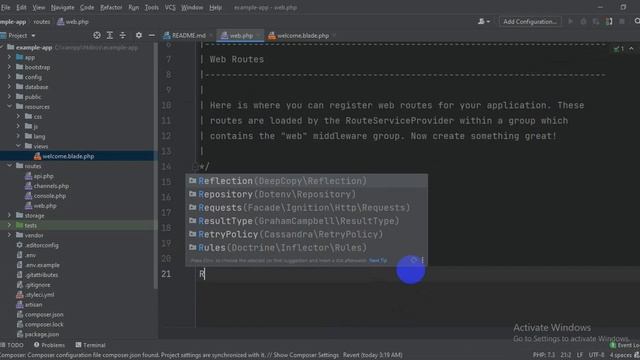Expand the config folder

tap(9, 77)
